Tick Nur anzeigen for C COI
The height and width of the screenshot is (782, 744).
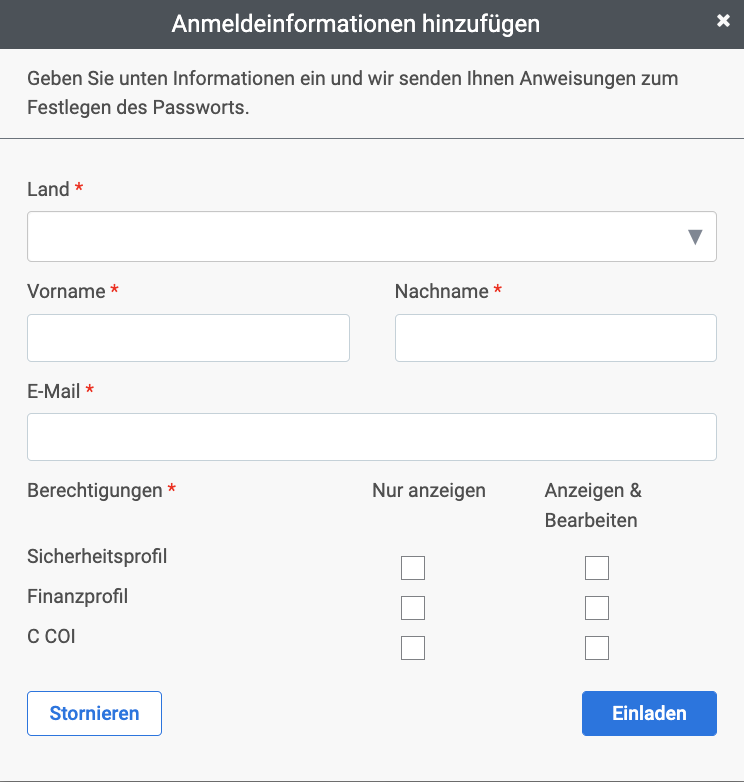[413, 648]
